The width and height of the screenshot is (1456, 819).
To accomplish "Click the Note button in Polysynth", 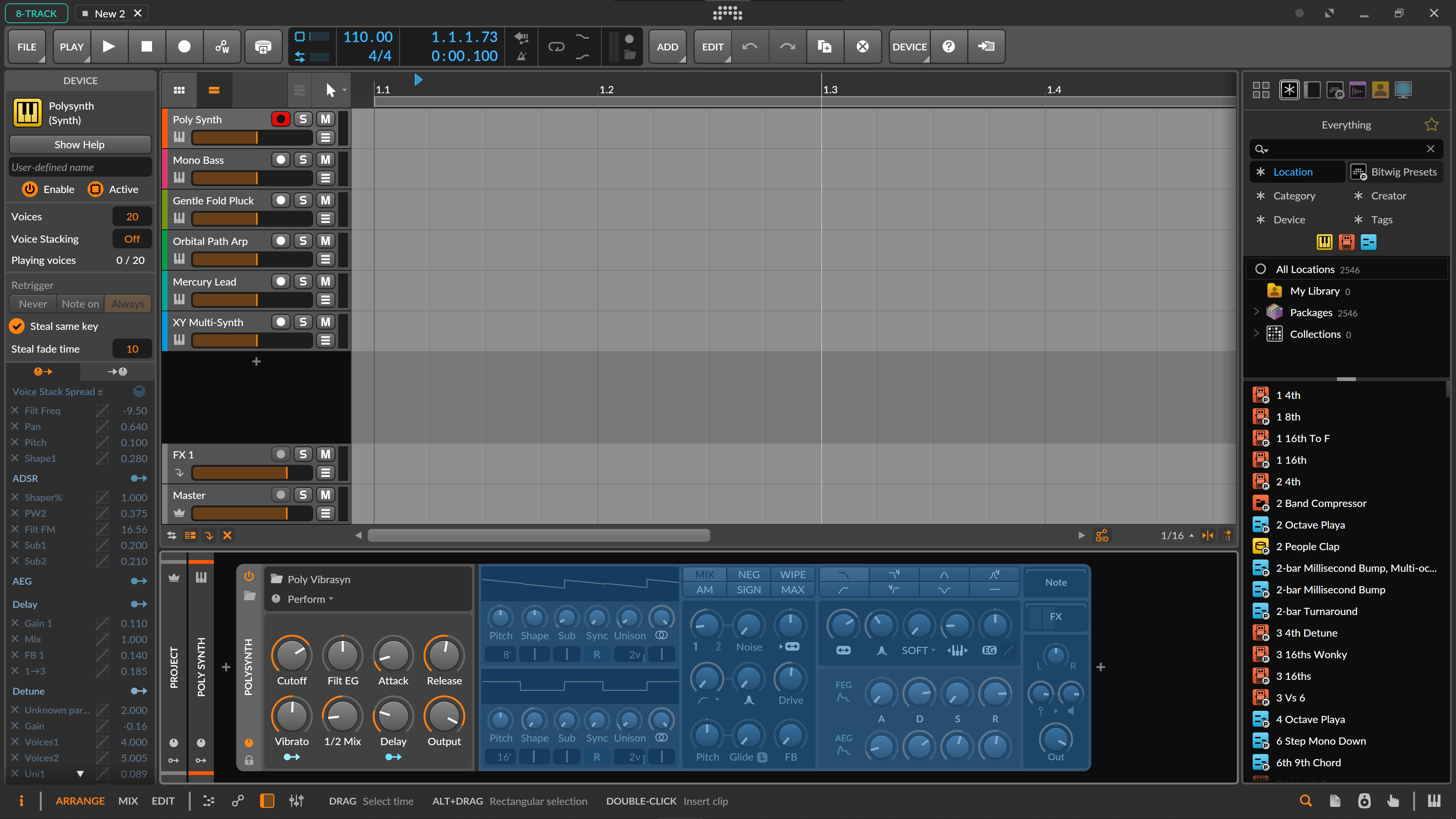I will [1055, 582].
